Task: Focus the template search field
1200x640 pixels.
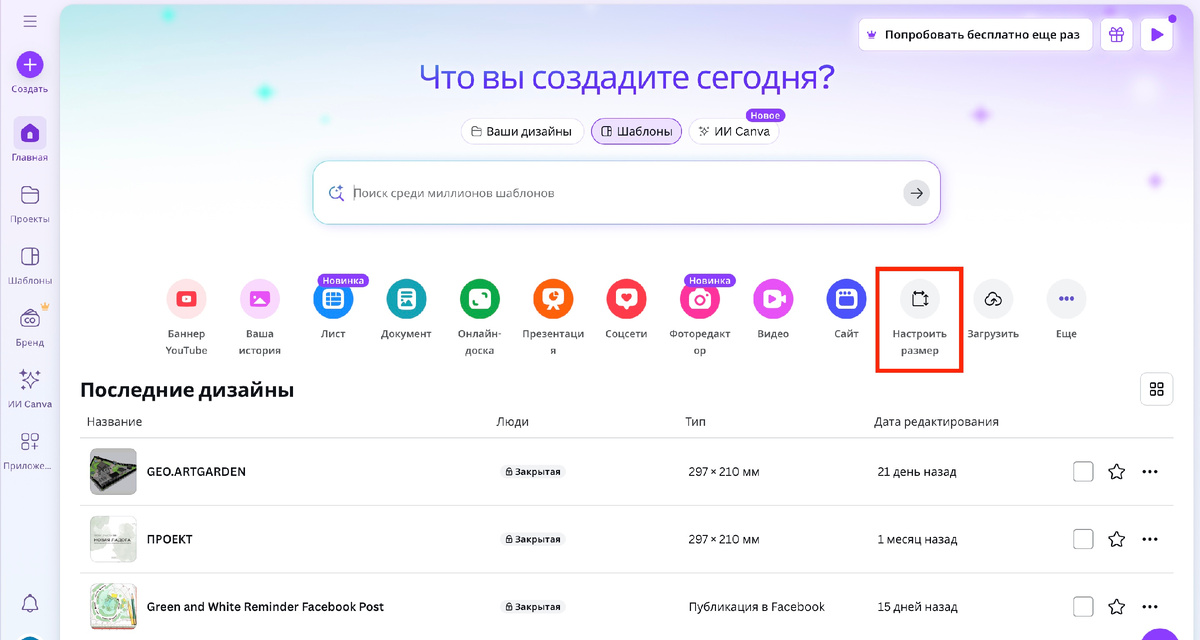Action: [x=625, y=193]
